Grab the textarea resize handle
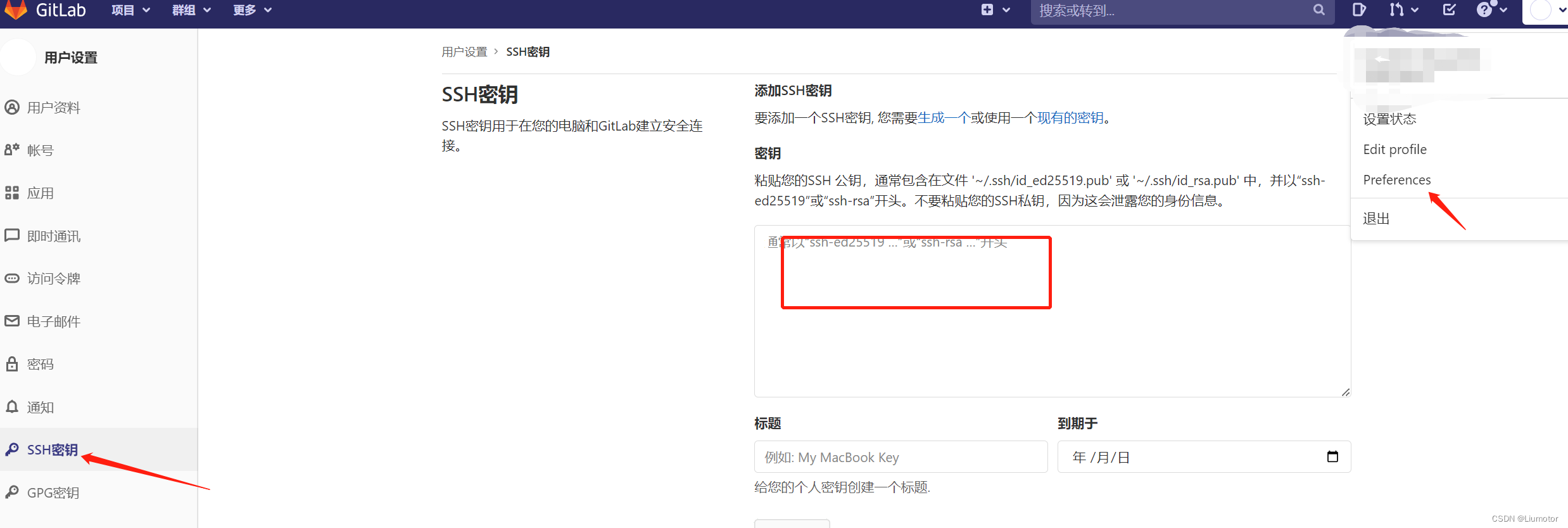The width and height of the screenshot is (1568, 528). click(x=1346, y=392)
